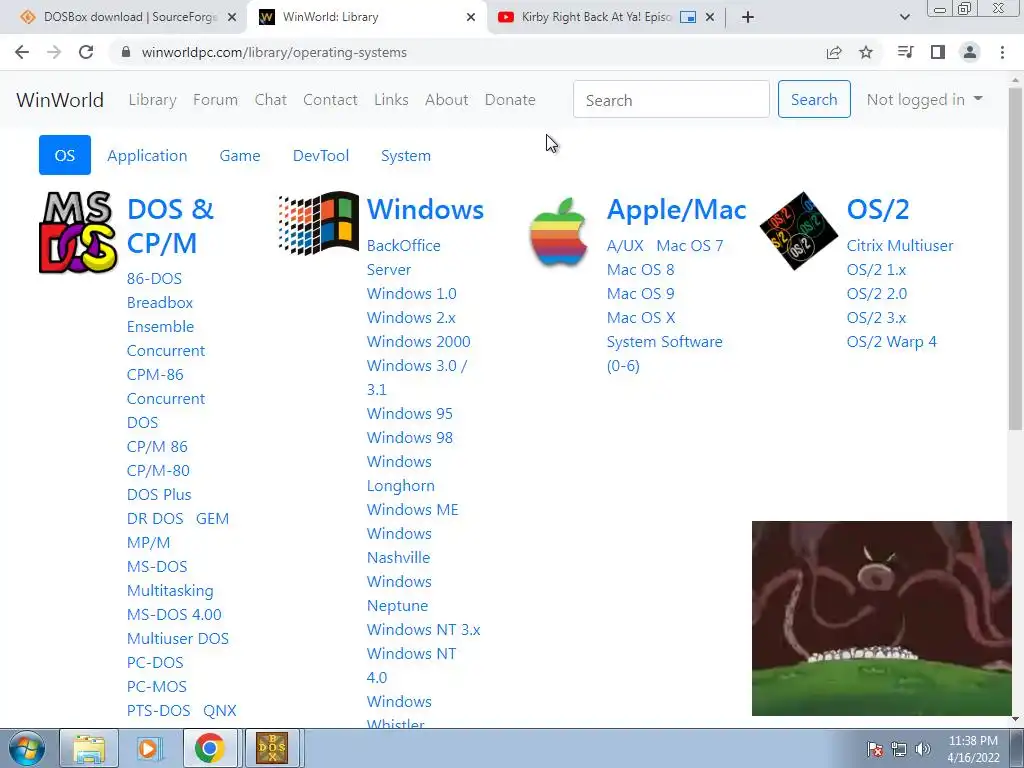Open the Library nav item

pyautogui.click(x=152, y=100)
